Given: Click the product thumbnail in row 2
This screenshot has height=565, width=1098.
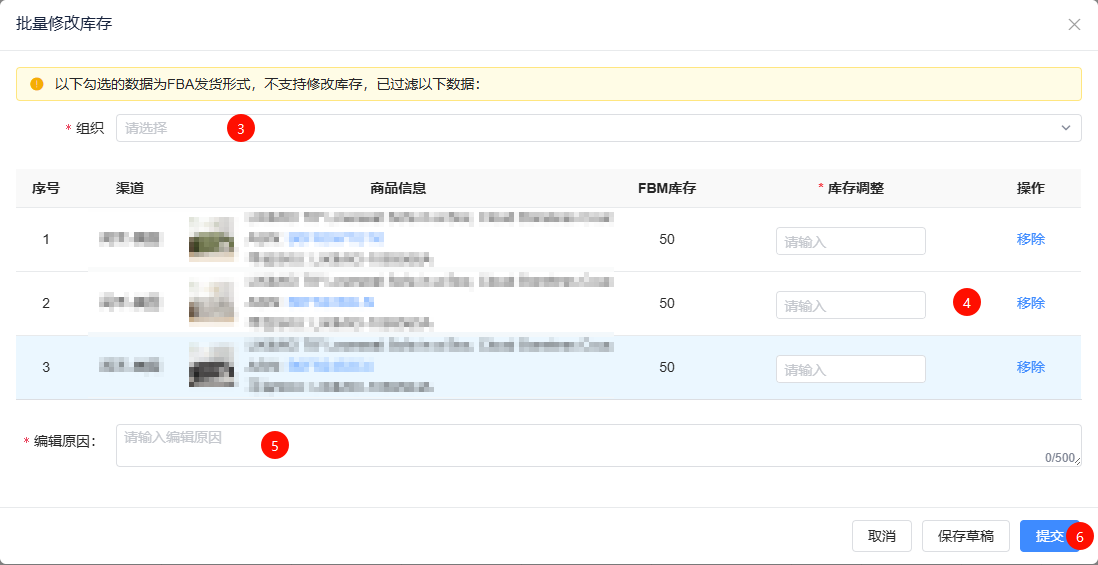Looking at the screenshot, I should point(211,303).
